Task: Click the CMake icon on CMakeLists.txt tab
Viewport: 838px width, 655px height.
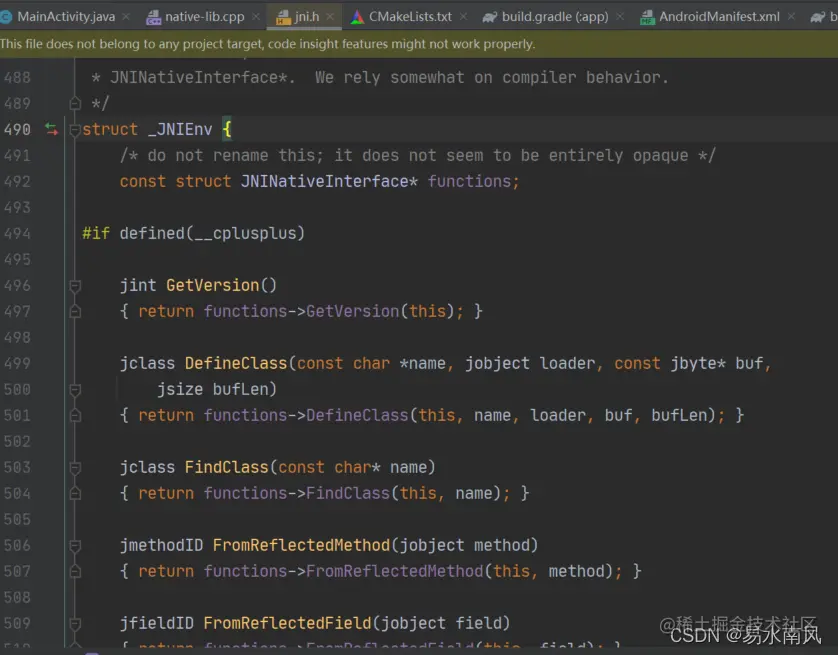Action: 358,17
